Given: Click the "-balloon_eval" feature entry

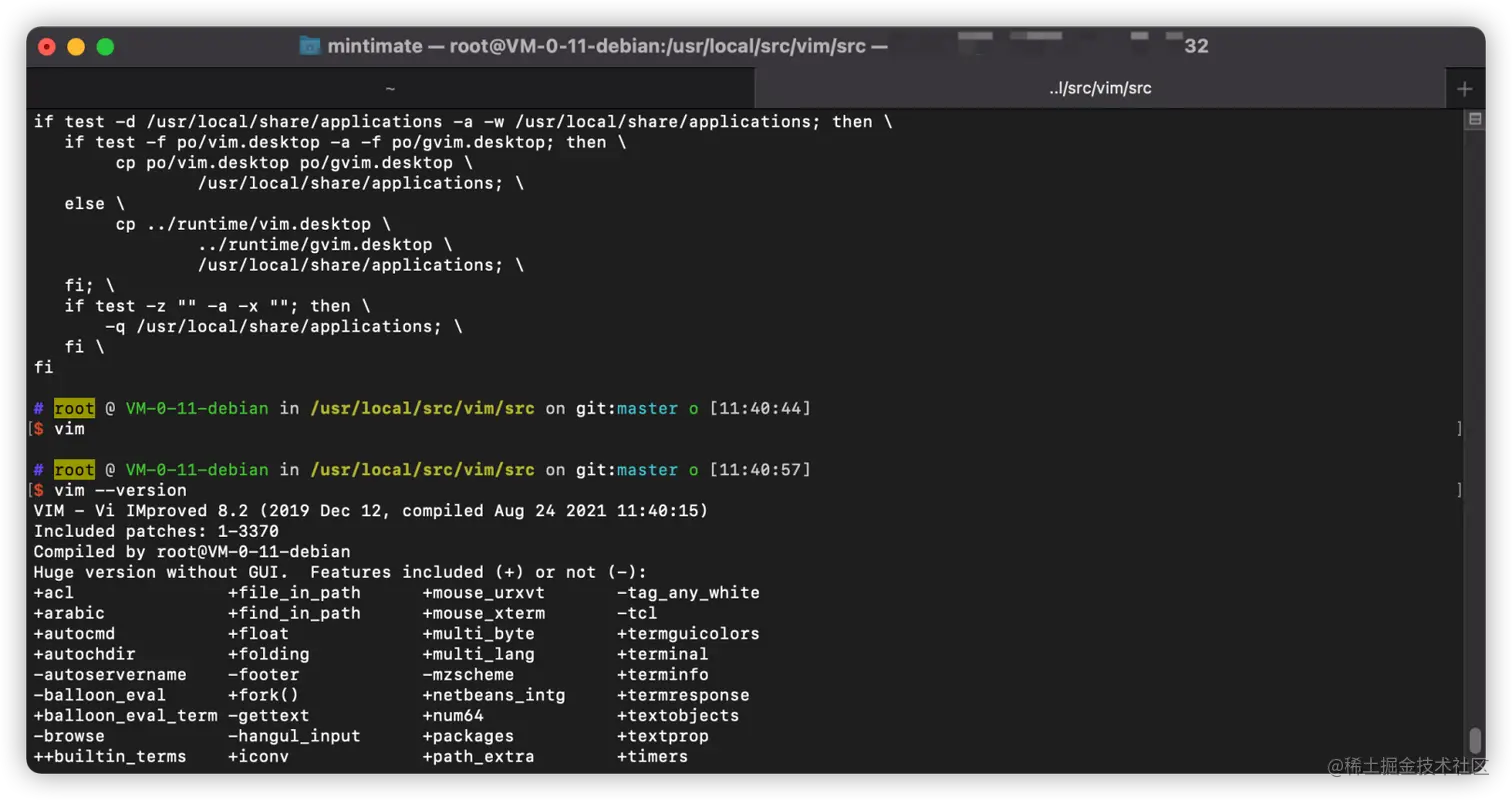Looking at the screenshot, I should [100, 695].
